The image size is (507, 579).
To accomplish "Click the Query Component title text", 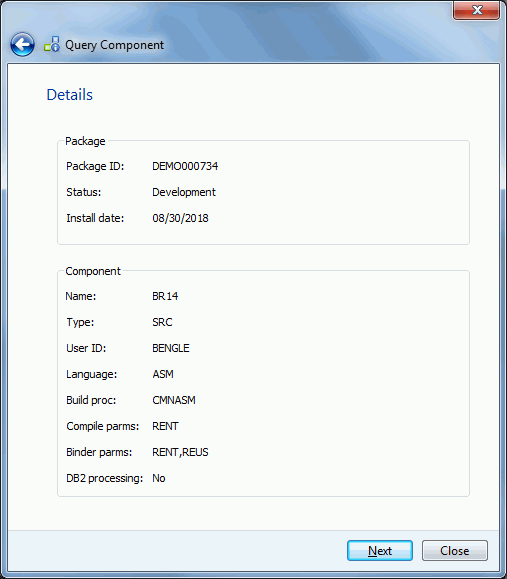I will point(114,45).
